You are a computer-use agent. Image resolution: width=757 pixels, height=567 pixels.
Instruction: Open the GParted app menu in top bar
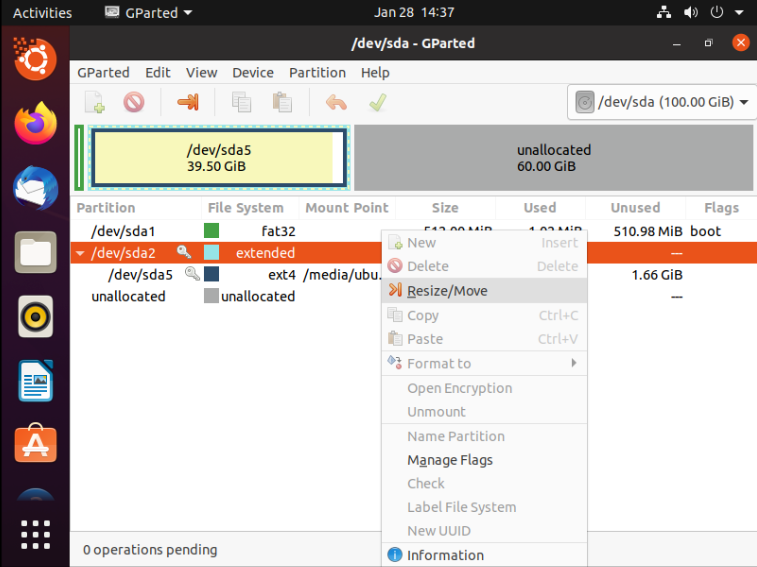149,13
